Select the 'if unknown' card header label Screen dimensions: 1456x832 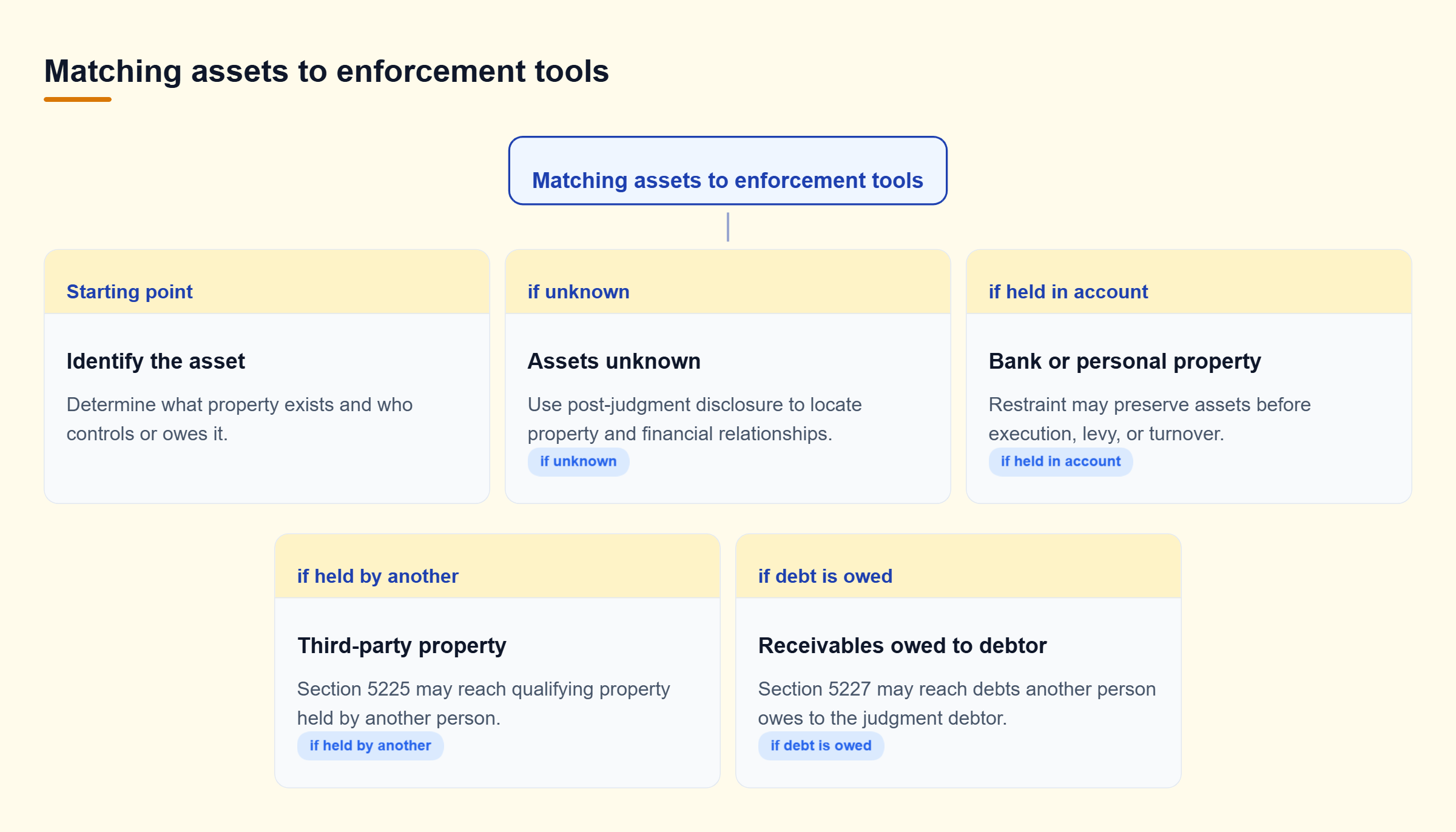tap(579, 292)
